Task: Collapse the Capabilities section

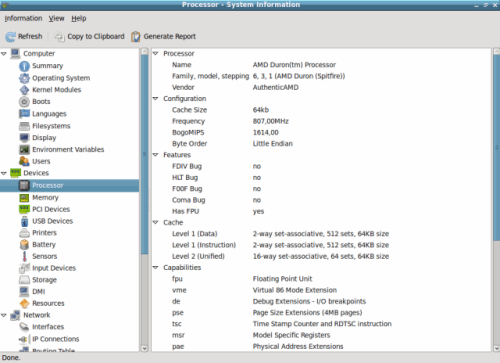Action: pos(155,267)
